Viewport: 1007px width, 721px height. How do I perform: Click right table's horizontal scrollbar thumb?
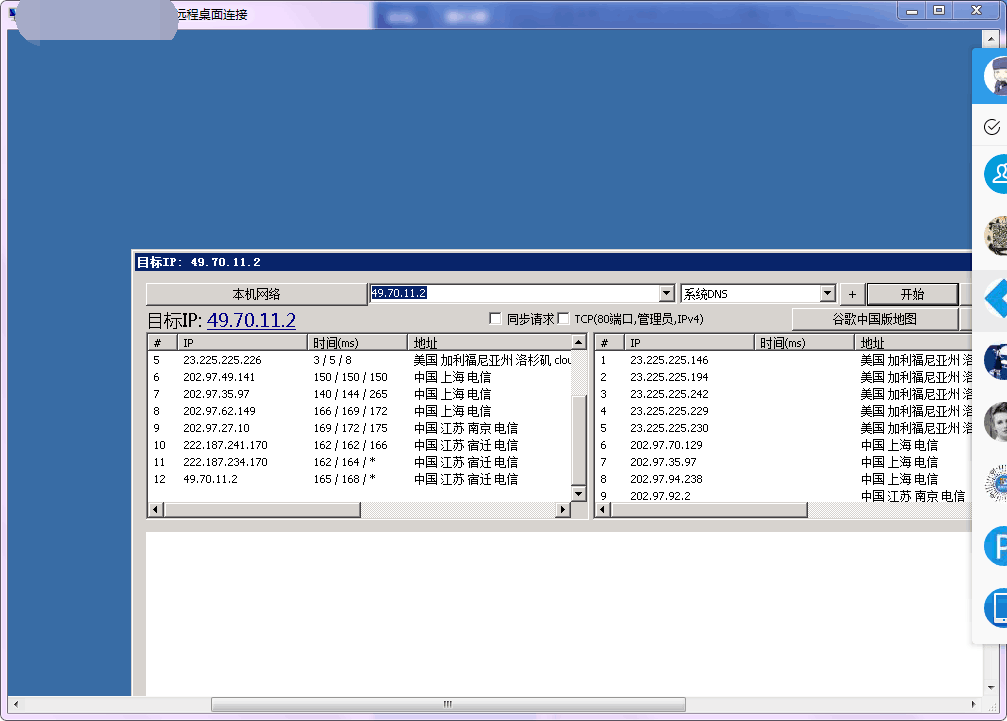click(x=709, y=510)
